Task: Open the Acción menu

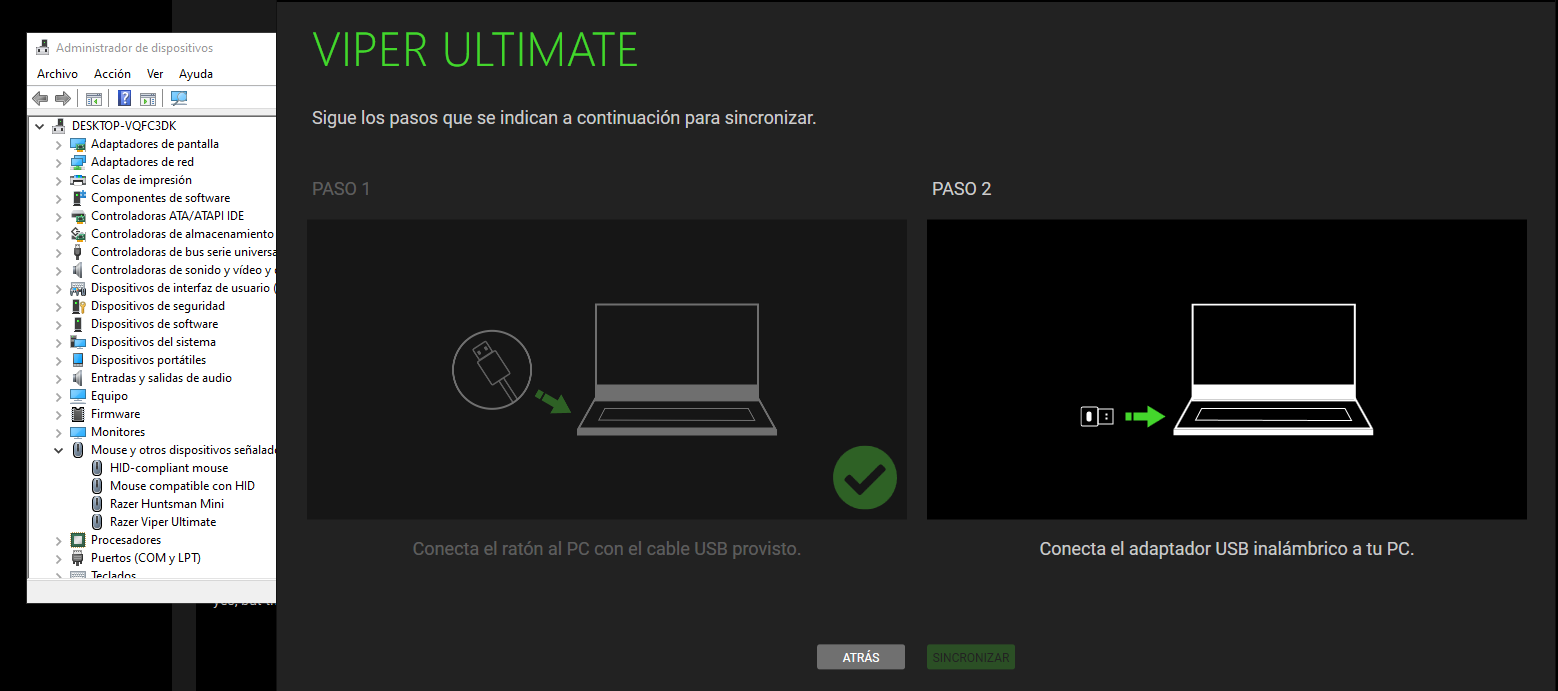Action: tap(112, 74)
